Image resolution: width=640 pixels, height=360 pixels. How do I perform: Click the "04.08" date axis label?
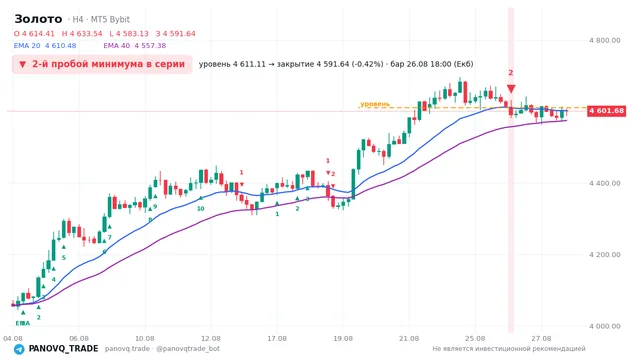pos(13,338)
